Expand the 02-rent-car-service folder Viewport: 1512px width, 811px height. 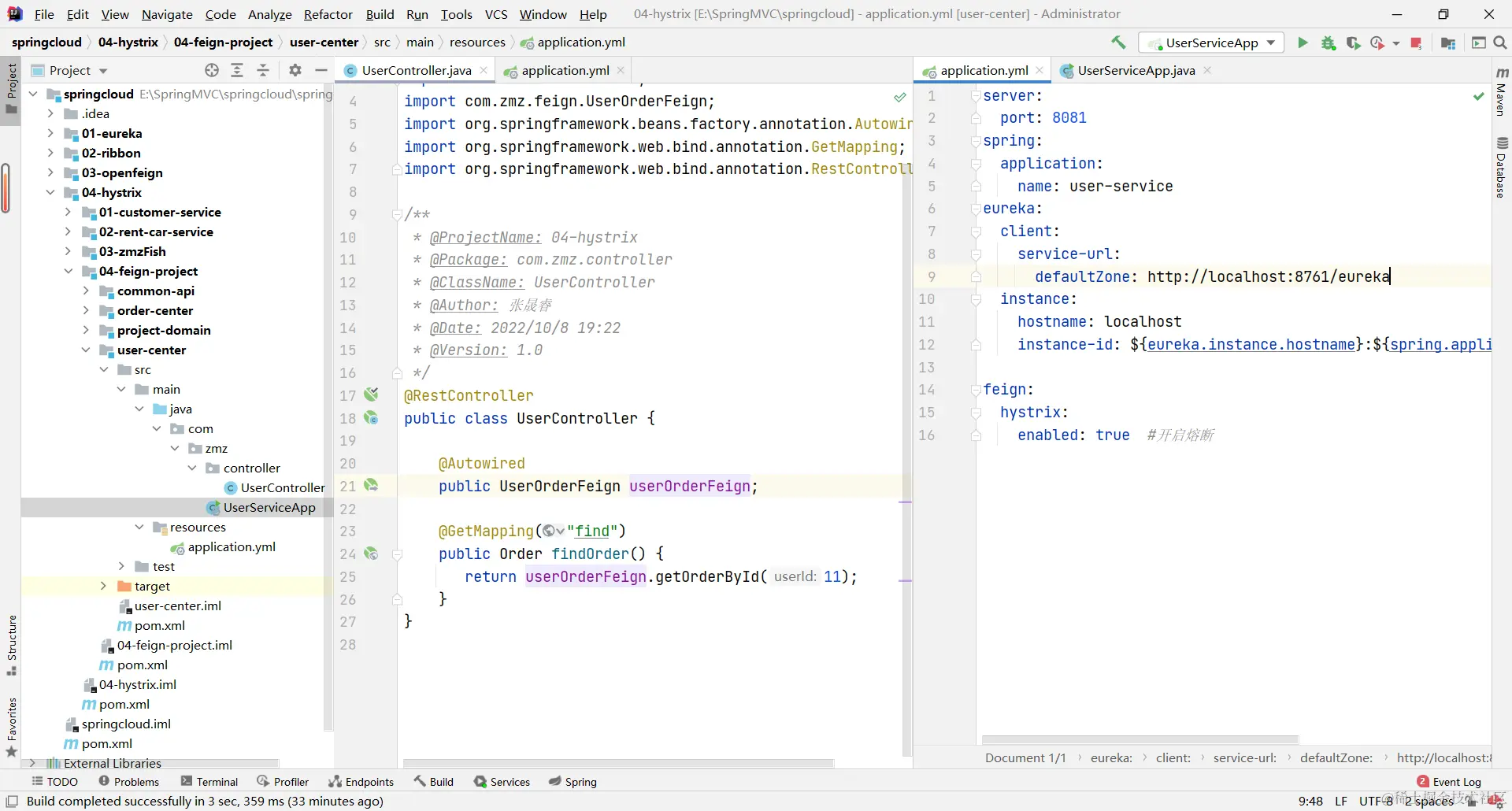(x=68, y=231)
